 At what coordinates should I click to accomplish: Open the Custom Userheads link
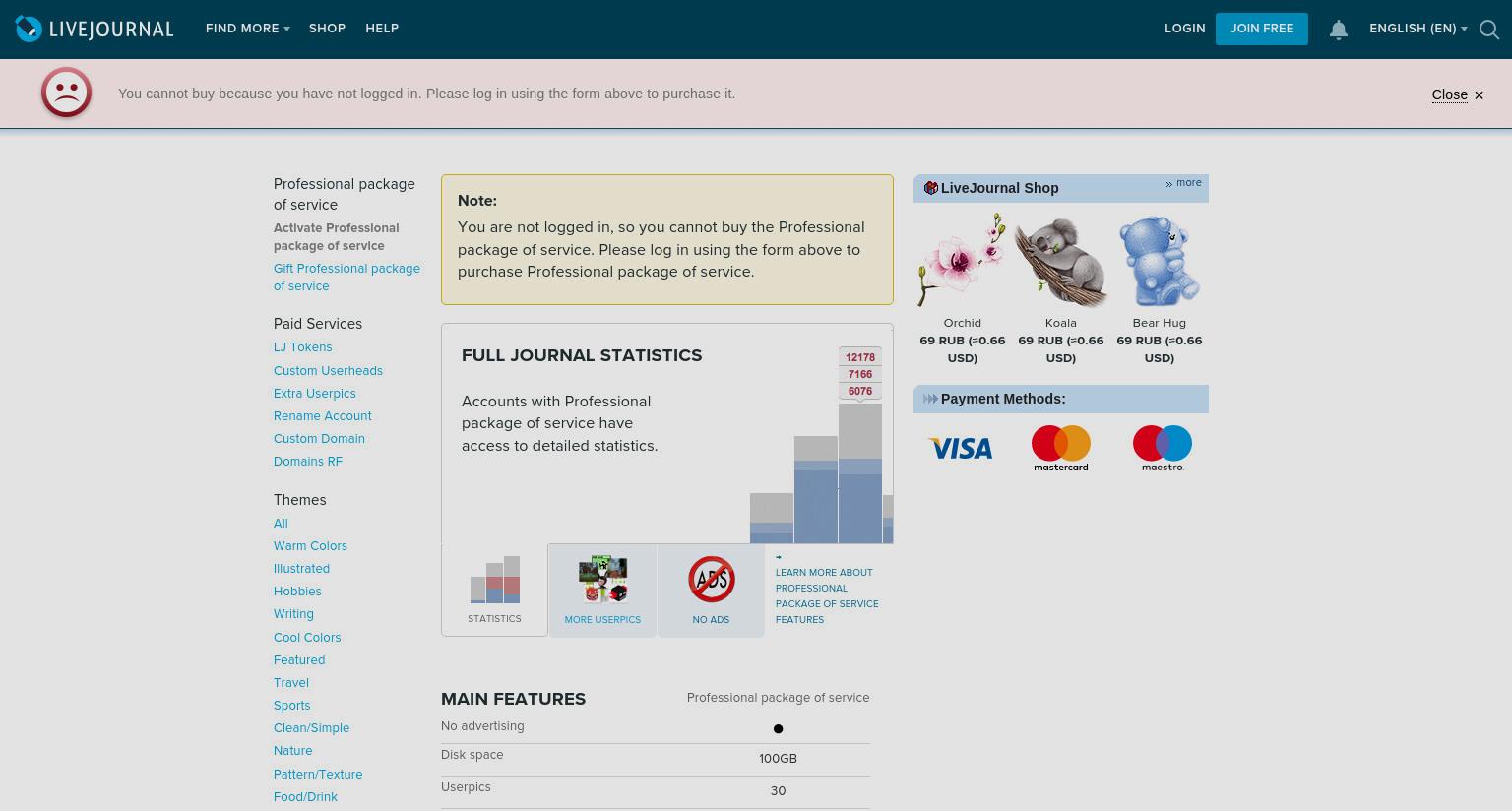328,371
